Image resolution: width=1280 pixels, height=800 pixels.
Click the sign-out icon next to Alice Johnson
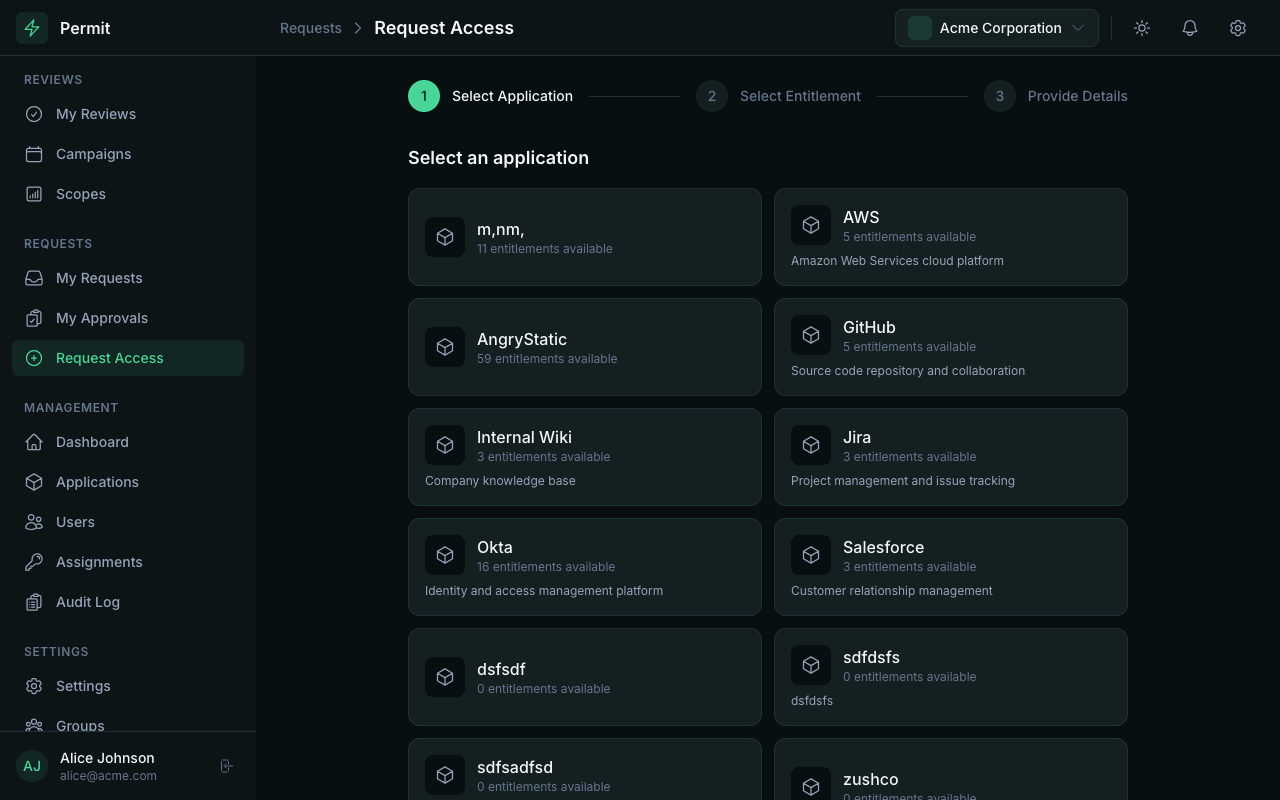coord(227,765)
